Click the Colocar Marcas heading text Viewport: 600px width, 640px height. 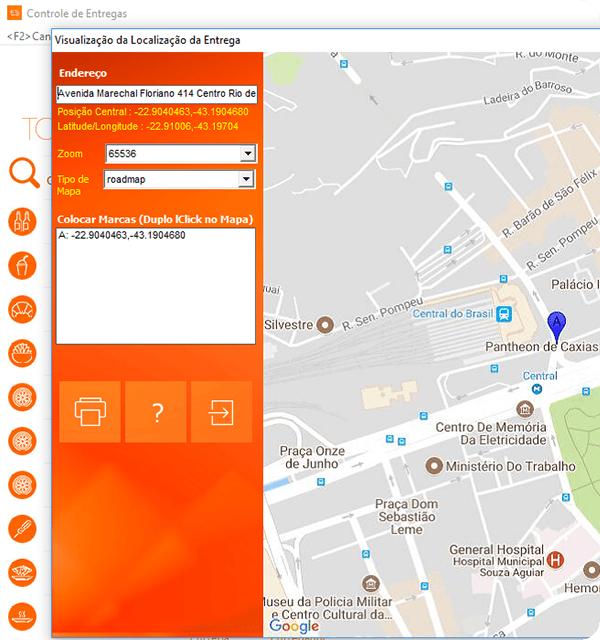pyautogui.click(x=155, y=219)
